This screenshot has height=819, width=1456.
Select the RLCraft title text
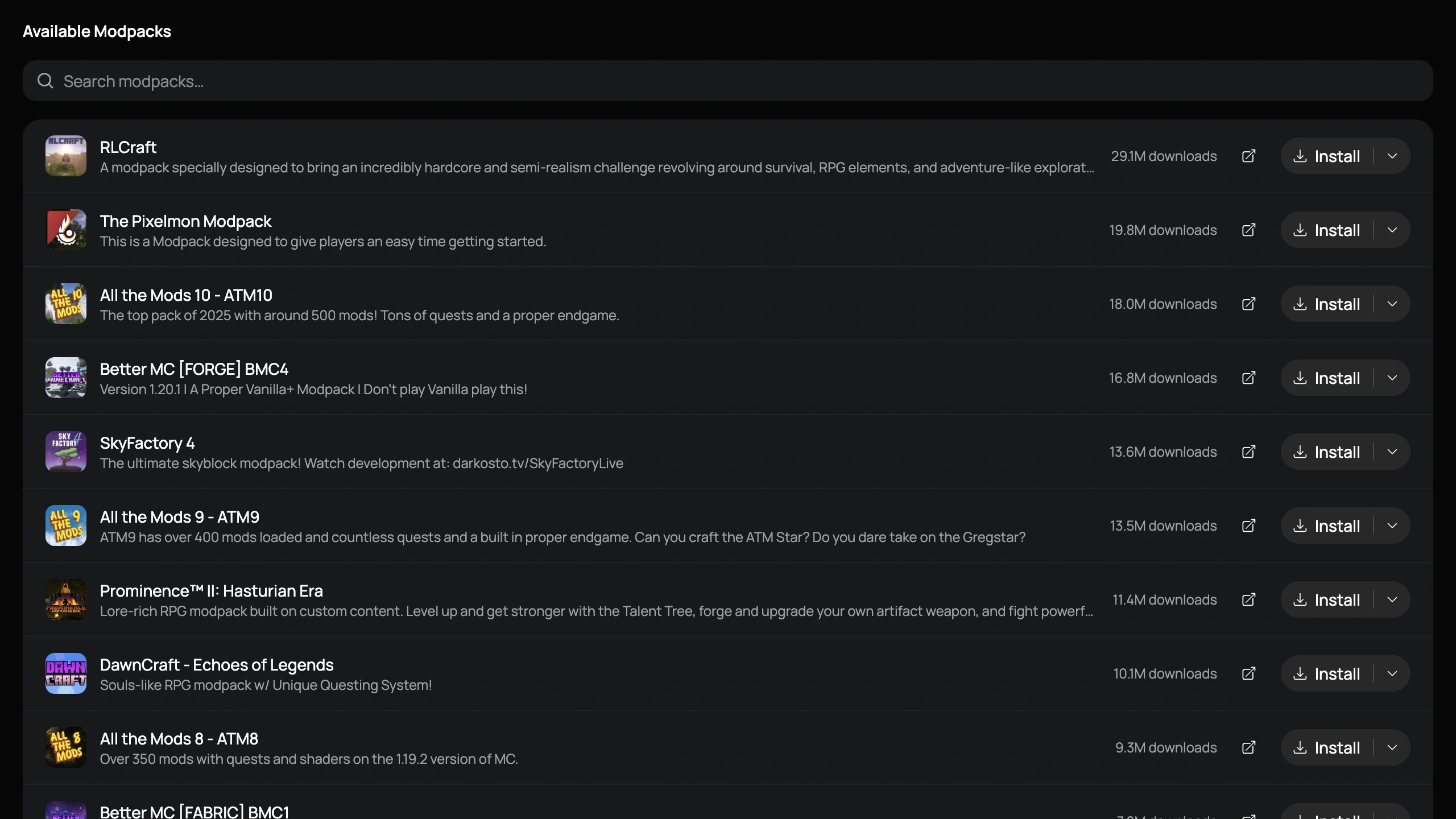128,147
